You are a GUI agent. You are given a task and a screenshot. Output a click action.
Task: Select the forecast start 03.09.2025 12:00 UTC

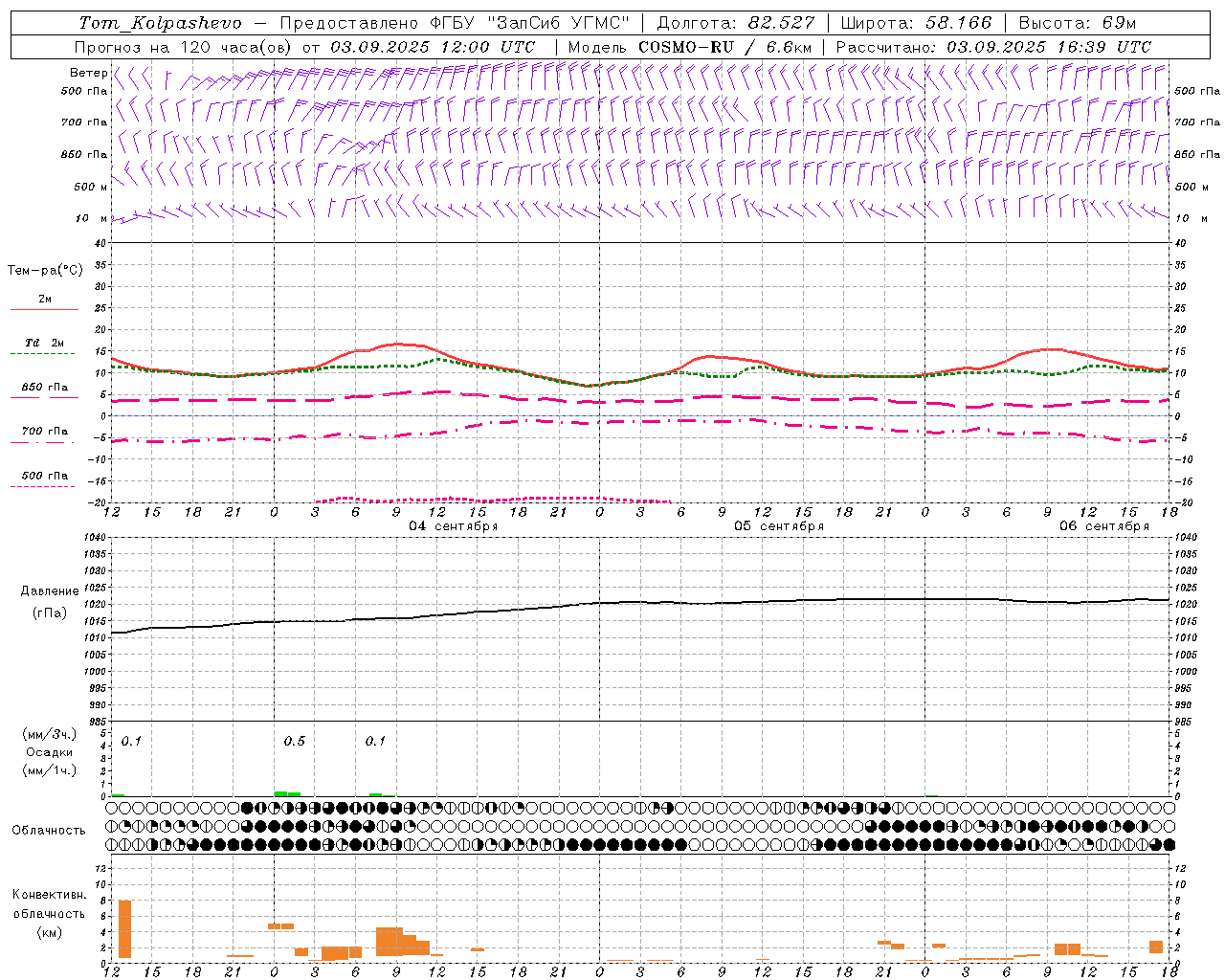click(433, 47)
